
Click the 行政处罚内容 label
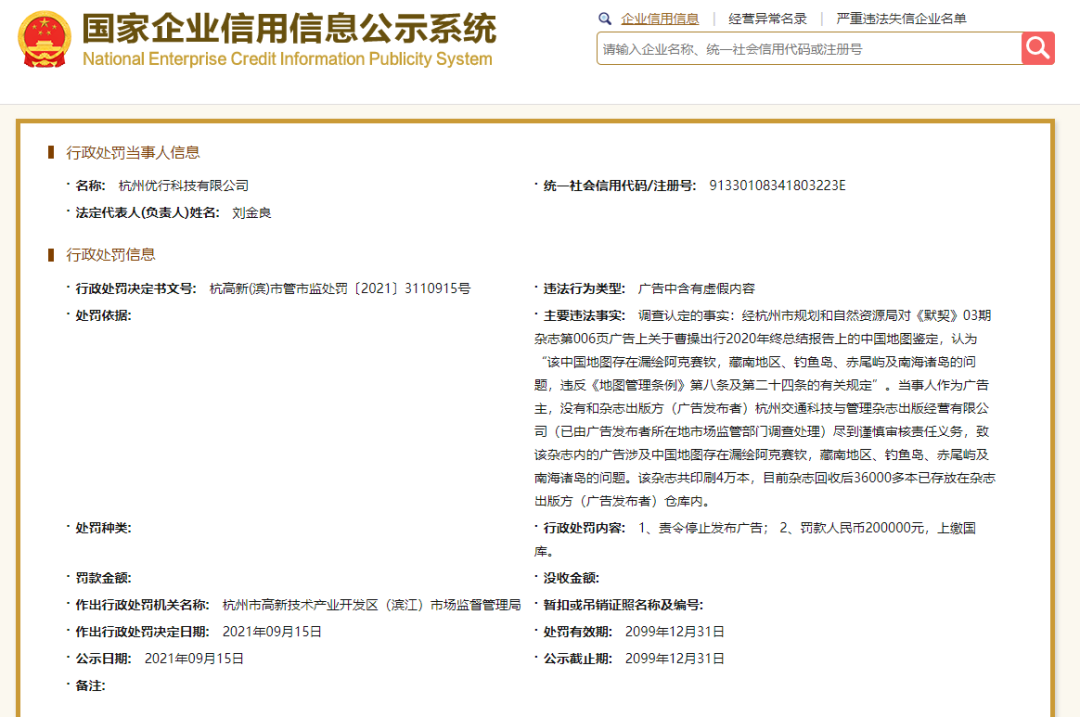click(584, 528)
